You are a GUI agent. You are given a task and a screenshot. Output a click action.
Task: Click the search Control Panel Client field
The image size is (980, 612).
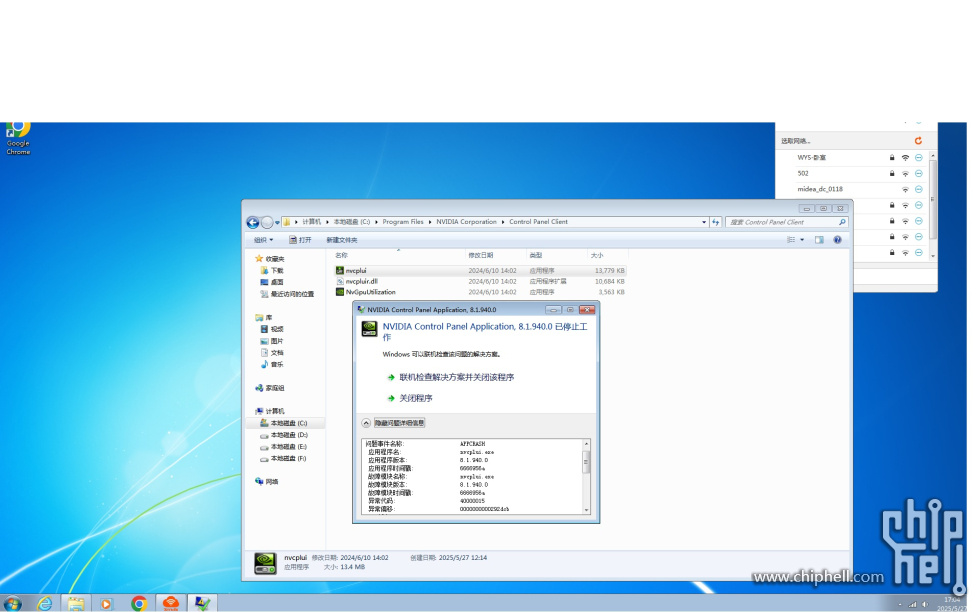click(x=786, y=222)
